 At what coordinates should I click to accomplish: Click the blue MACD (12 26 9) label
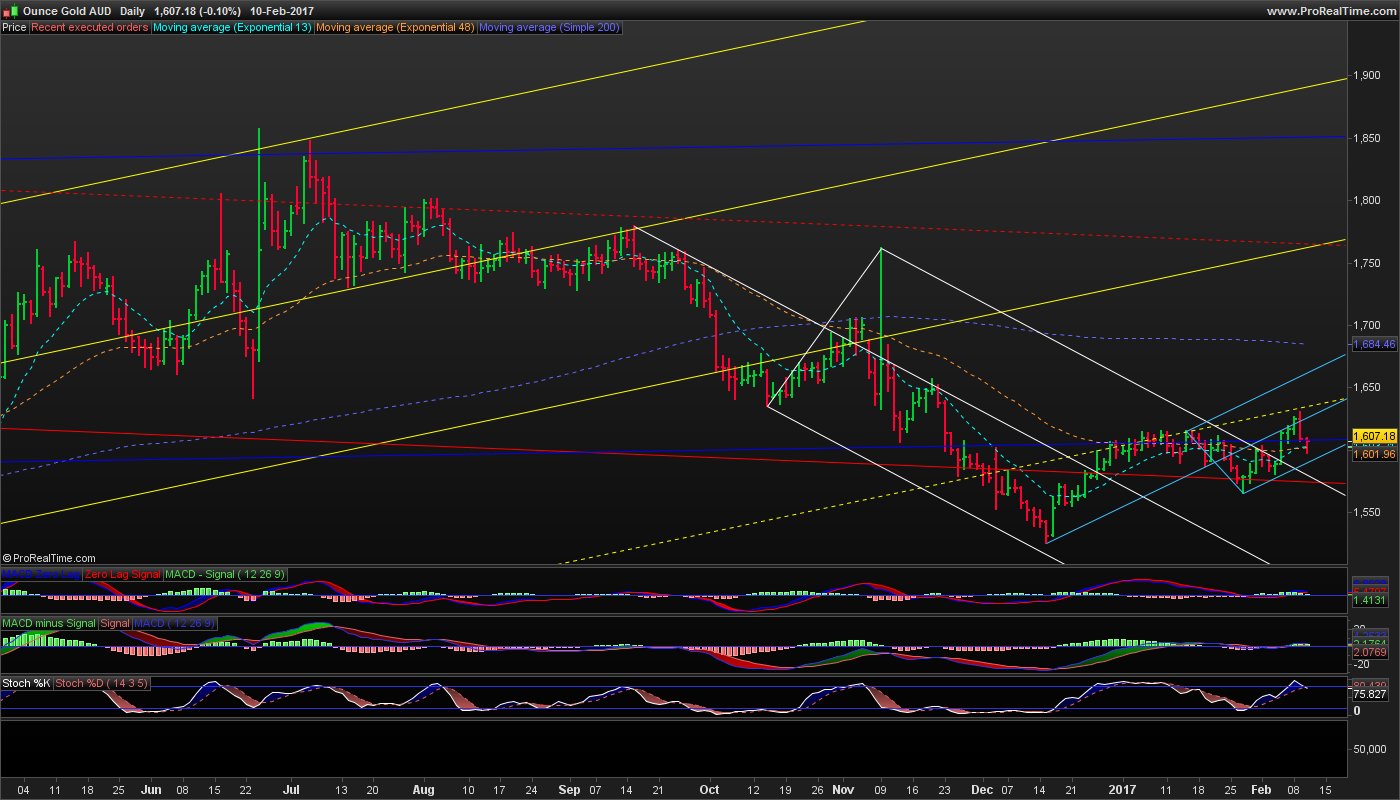click(x=174, y=623)
